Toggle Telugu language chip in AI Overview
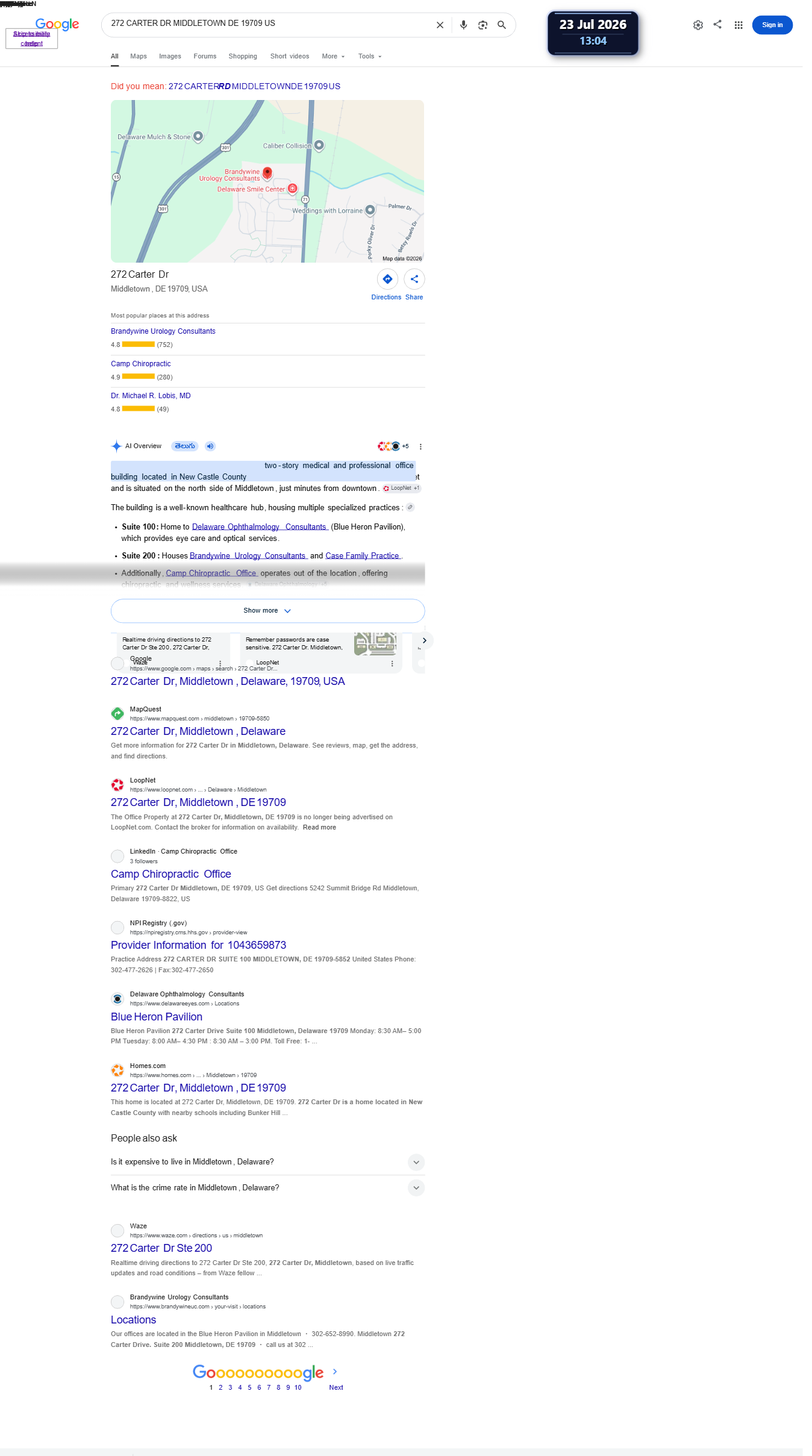Viewport: 812px width, 1456px height. [185, 446]
